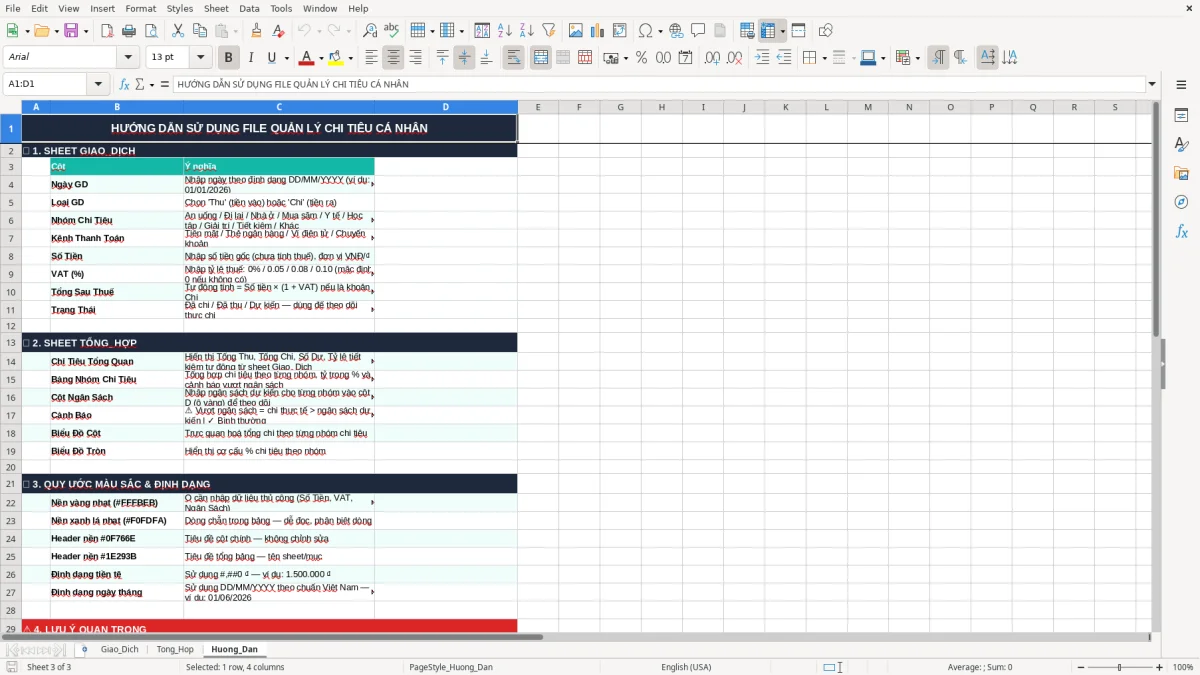Screen dimensions: 1200x675
Task: Expand the font name dropdown
Action: point(128,58)
